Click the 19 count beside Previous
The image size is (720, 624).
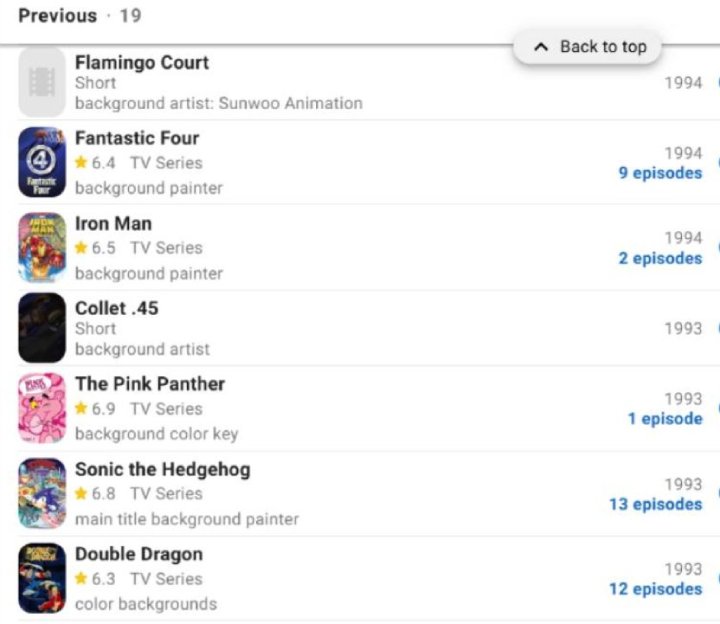tap(130, 16)
